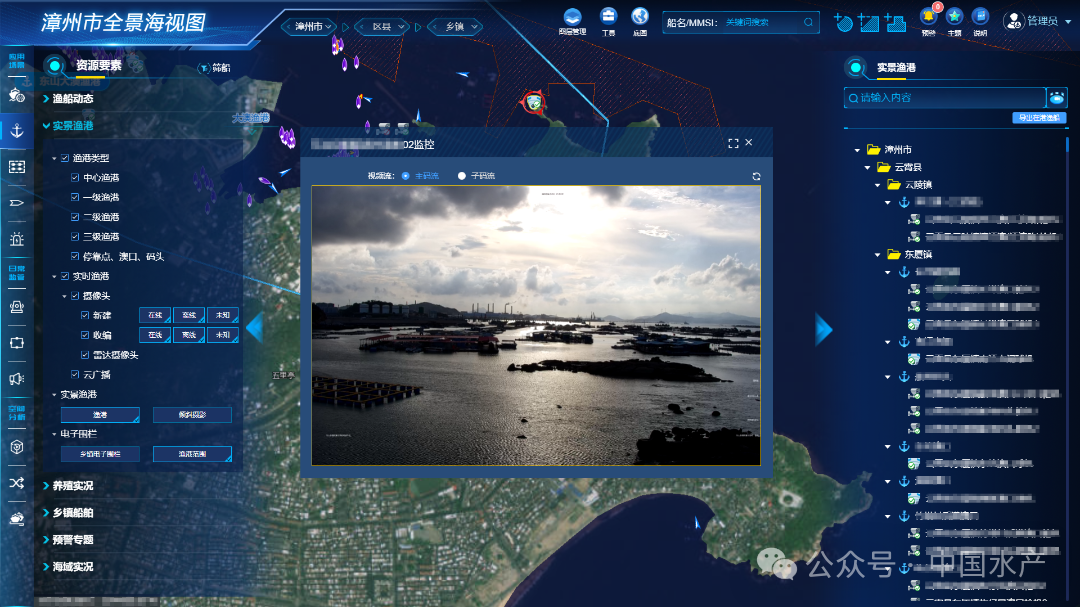The image size is (1080, 607).
Task: Select the add-circle area drawing tool
Action: point(842,22)
